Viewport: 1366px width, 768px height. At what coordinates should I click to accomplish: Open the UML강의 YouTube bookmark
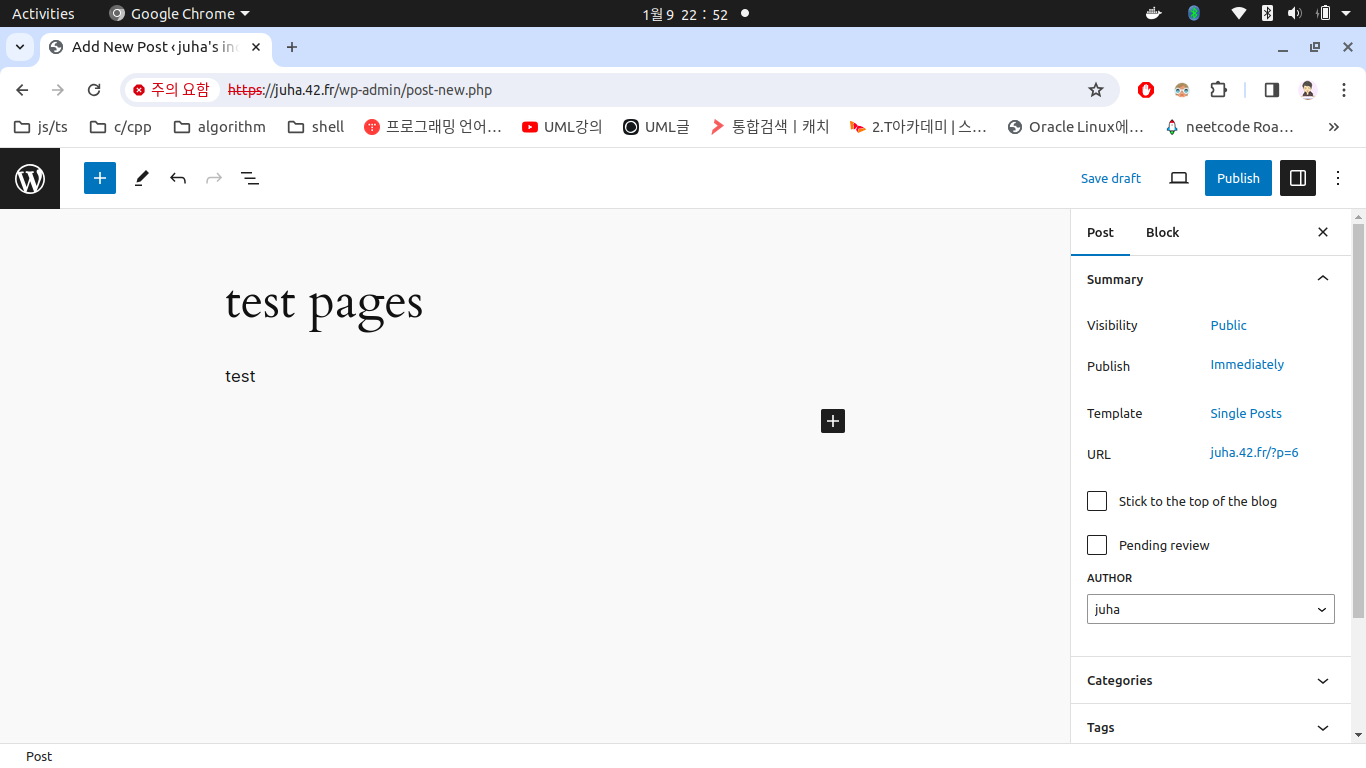pyautogui.click(x=563, y=127)
